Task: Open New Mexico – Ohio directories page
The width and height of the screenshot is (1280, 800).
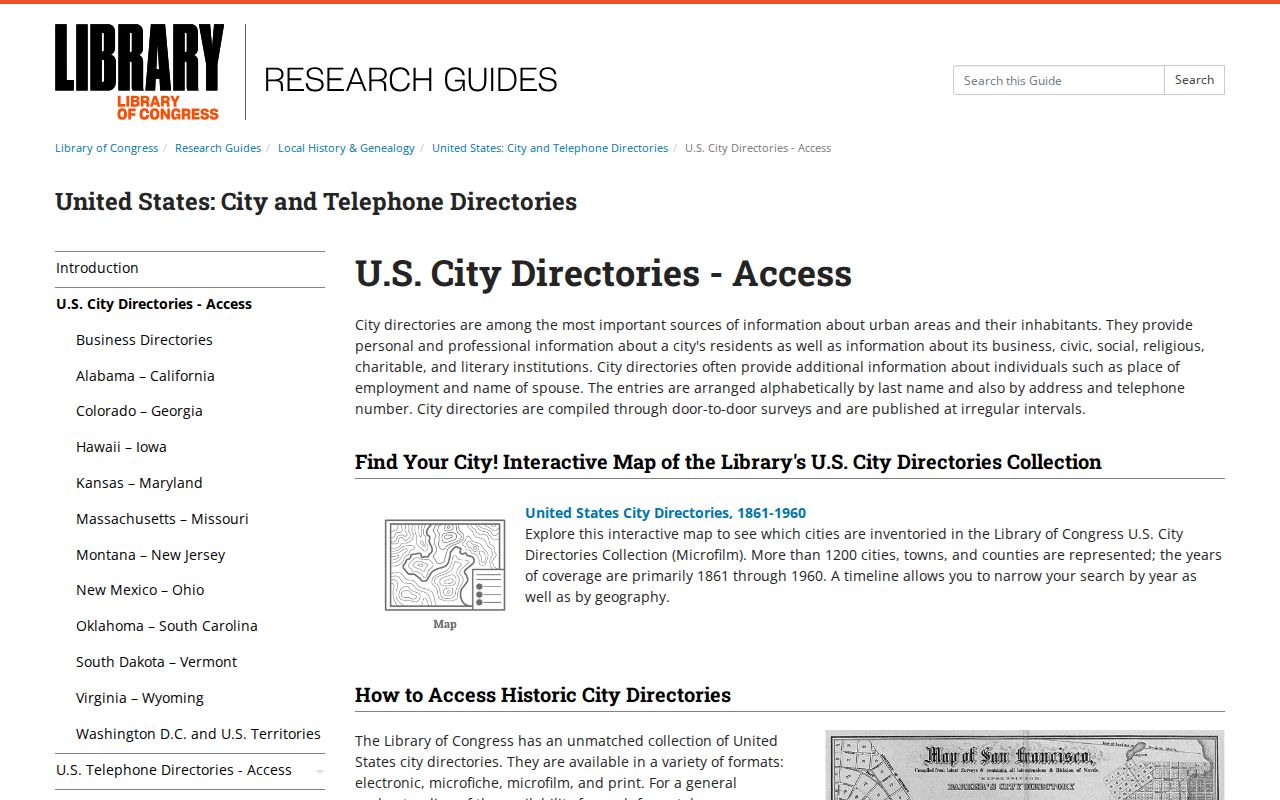Action: 140,590
